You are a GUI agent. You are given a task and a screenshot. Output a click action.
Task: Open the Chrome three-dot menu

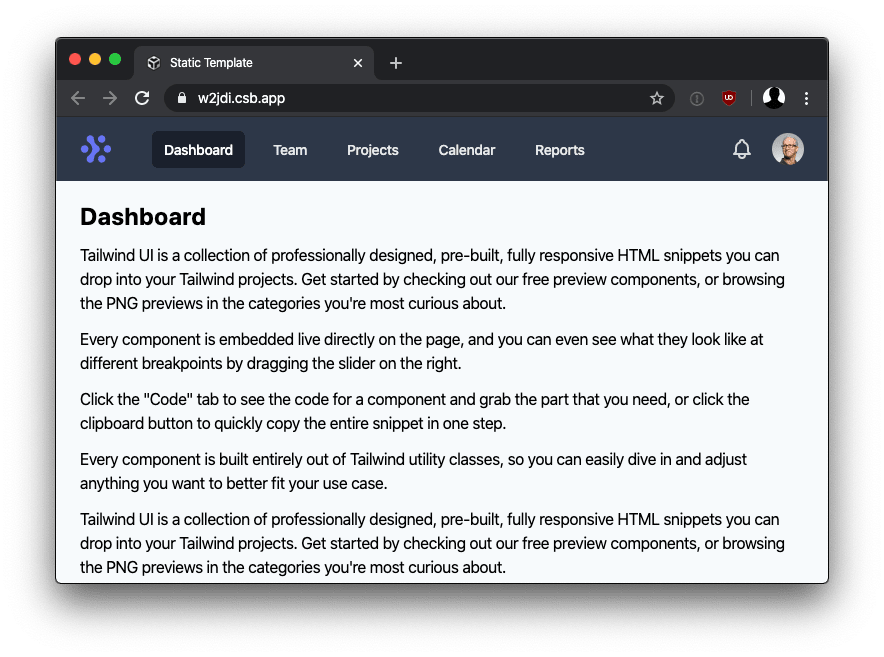coord(806,98)
